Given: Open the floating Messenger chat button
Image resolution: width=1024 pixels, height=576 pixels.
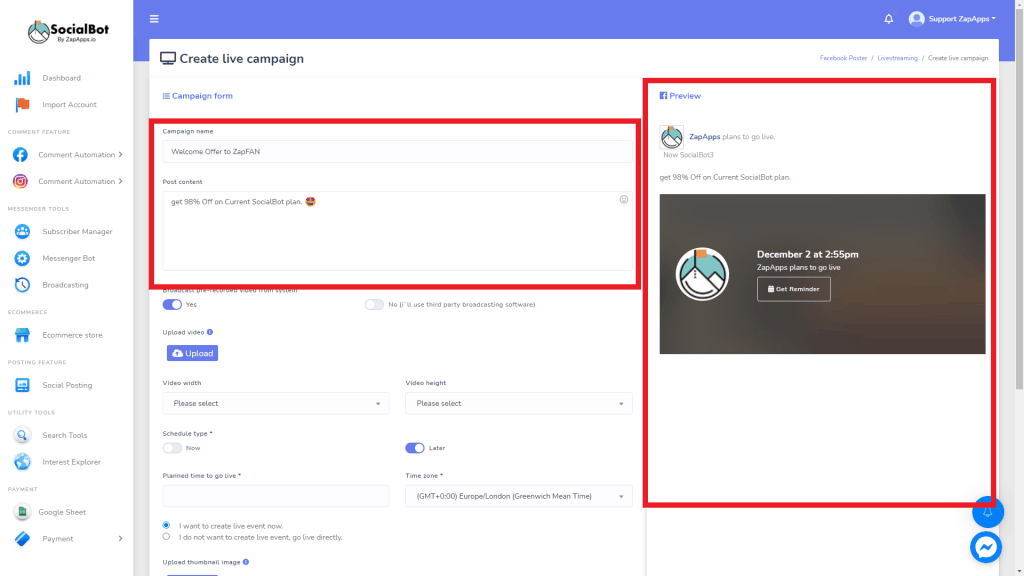Looking at the screenshot, I should (986, 547).
